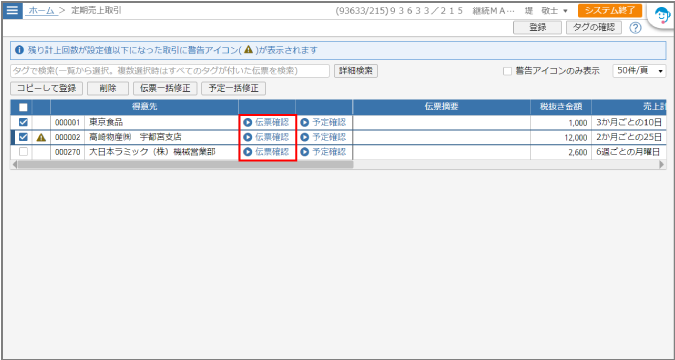
Task: Click the amount cell 12,000
Action: 560,137
